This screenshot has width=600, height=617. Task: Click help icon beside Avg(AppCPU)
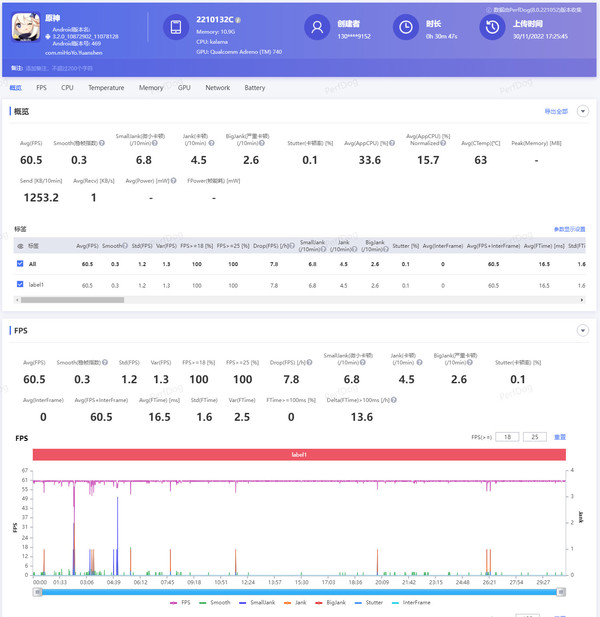392,143
